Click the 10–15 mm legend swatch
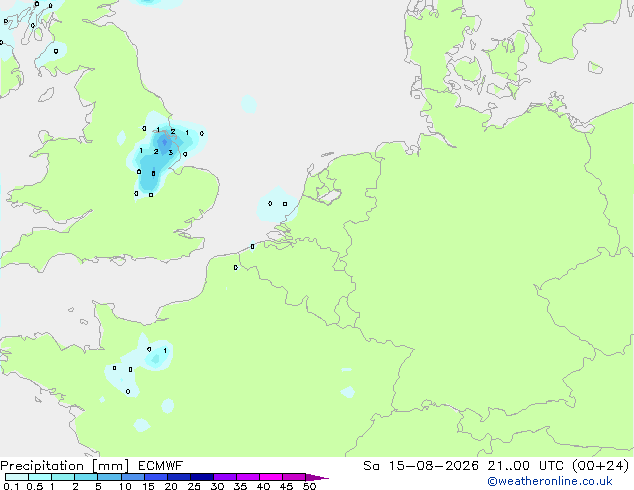 [132, 477]
